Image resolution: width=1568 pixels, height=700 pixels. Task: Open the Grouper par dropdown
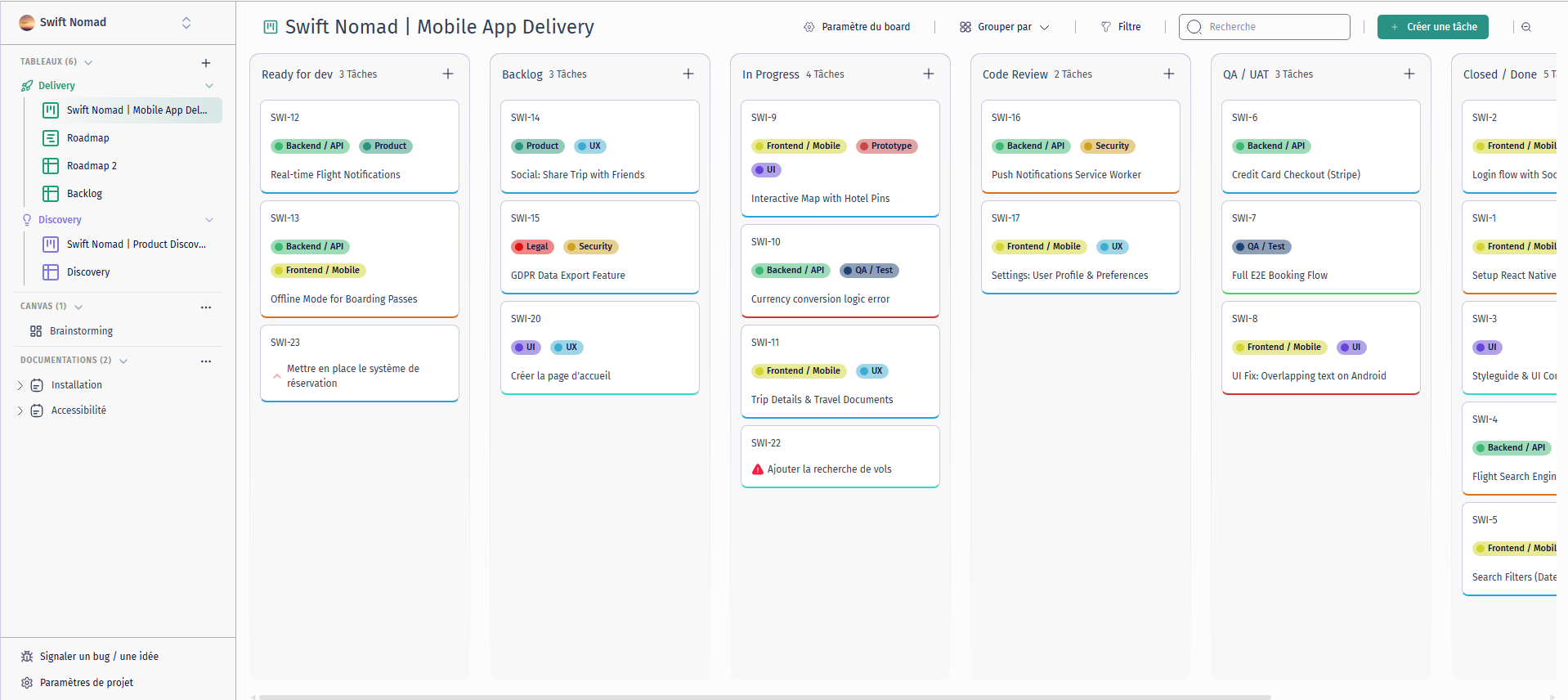coord(1004,27)
